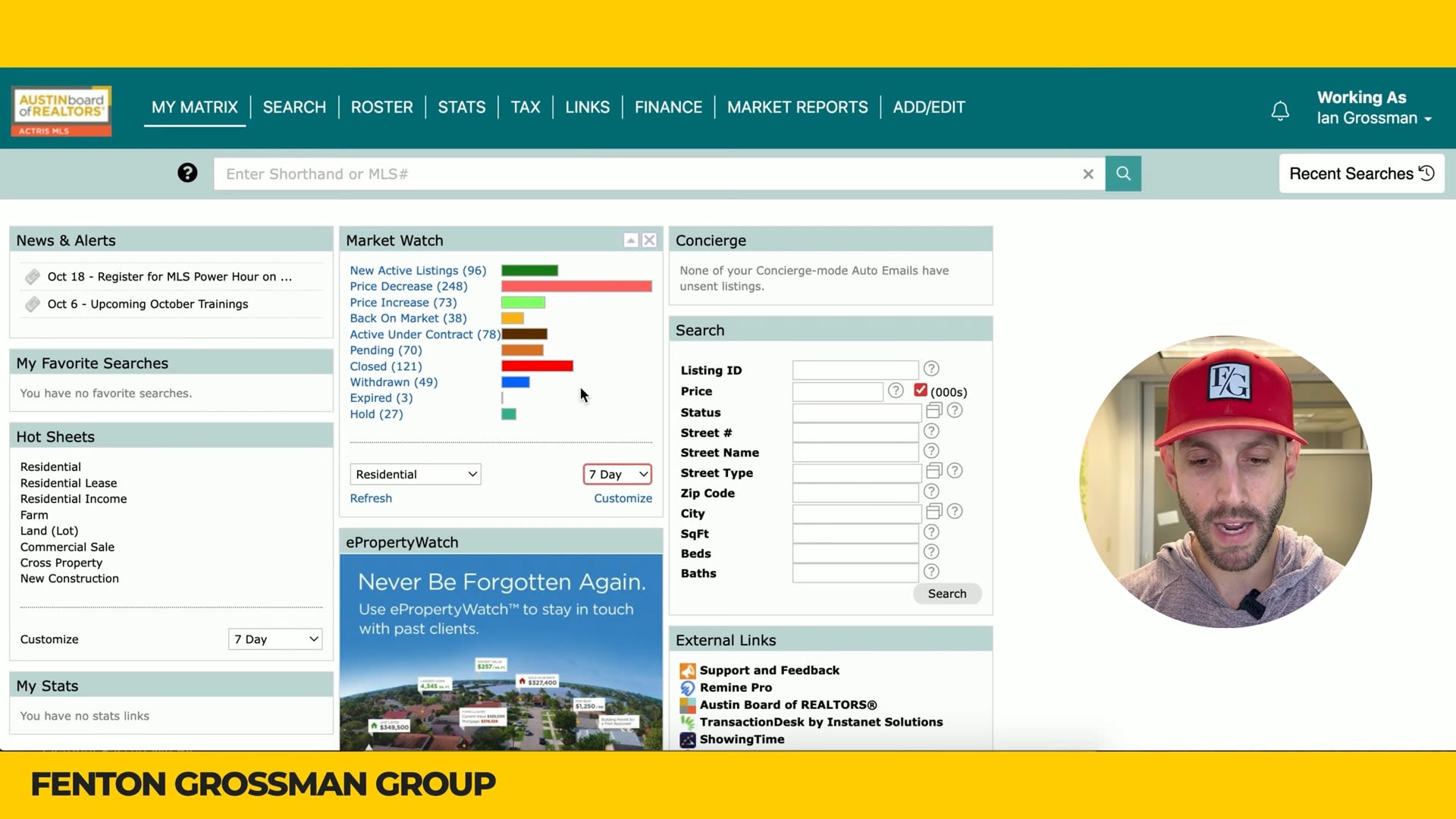Image resolution: width=1456 pixels, height=819 pixels.
Task: Open Price Decrease (248) link
Action: 409,287
